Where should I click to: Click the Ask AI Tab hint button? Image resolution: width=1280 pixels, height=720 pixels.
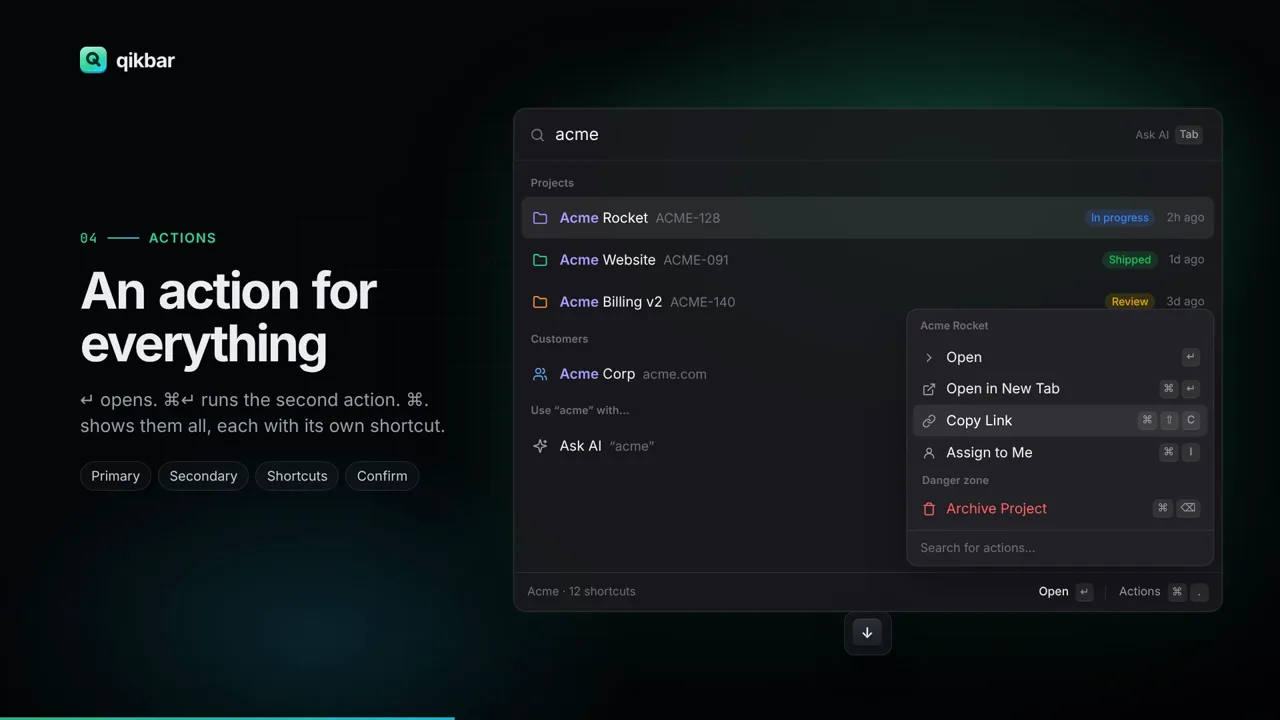(1168, 135)
